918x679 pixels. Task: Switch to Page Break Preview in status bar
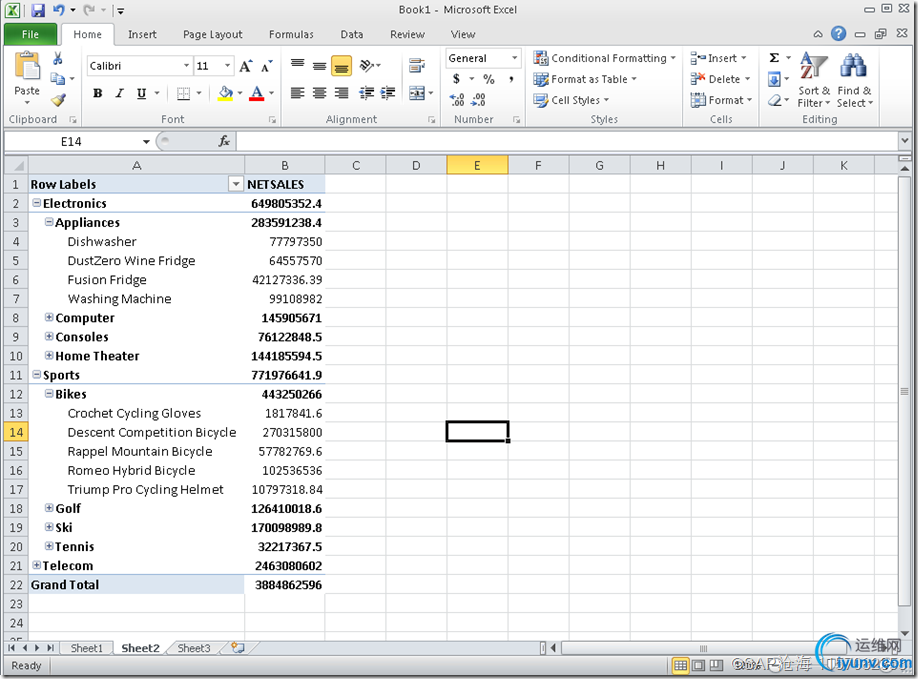pos(716,666)
